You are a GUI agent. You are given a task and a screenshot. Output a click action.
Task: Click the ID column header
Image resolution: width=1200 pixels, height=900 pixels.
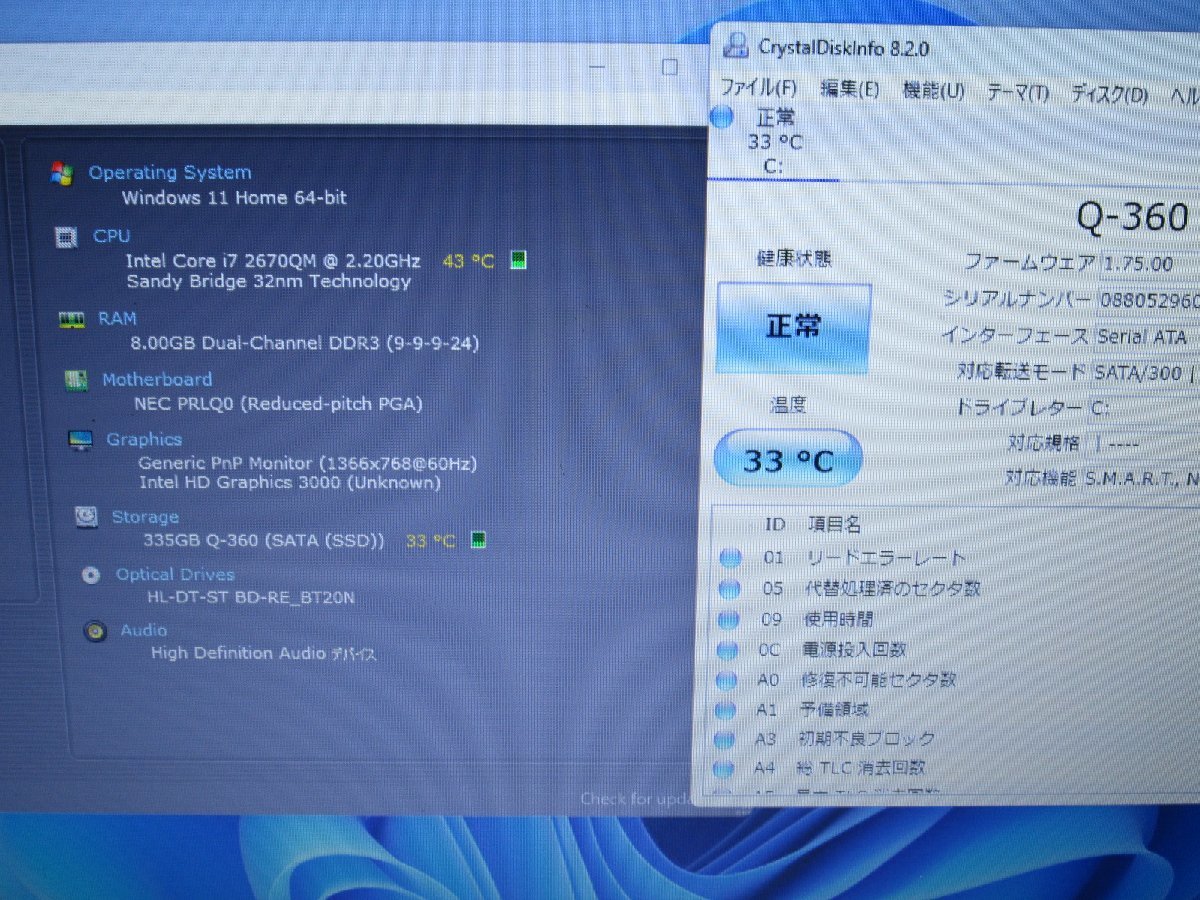tap(775, 524)
